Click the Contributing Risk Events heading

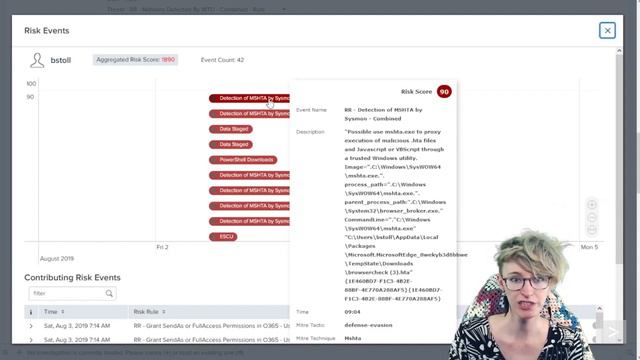pyautogui.click(x=72, y=278)
